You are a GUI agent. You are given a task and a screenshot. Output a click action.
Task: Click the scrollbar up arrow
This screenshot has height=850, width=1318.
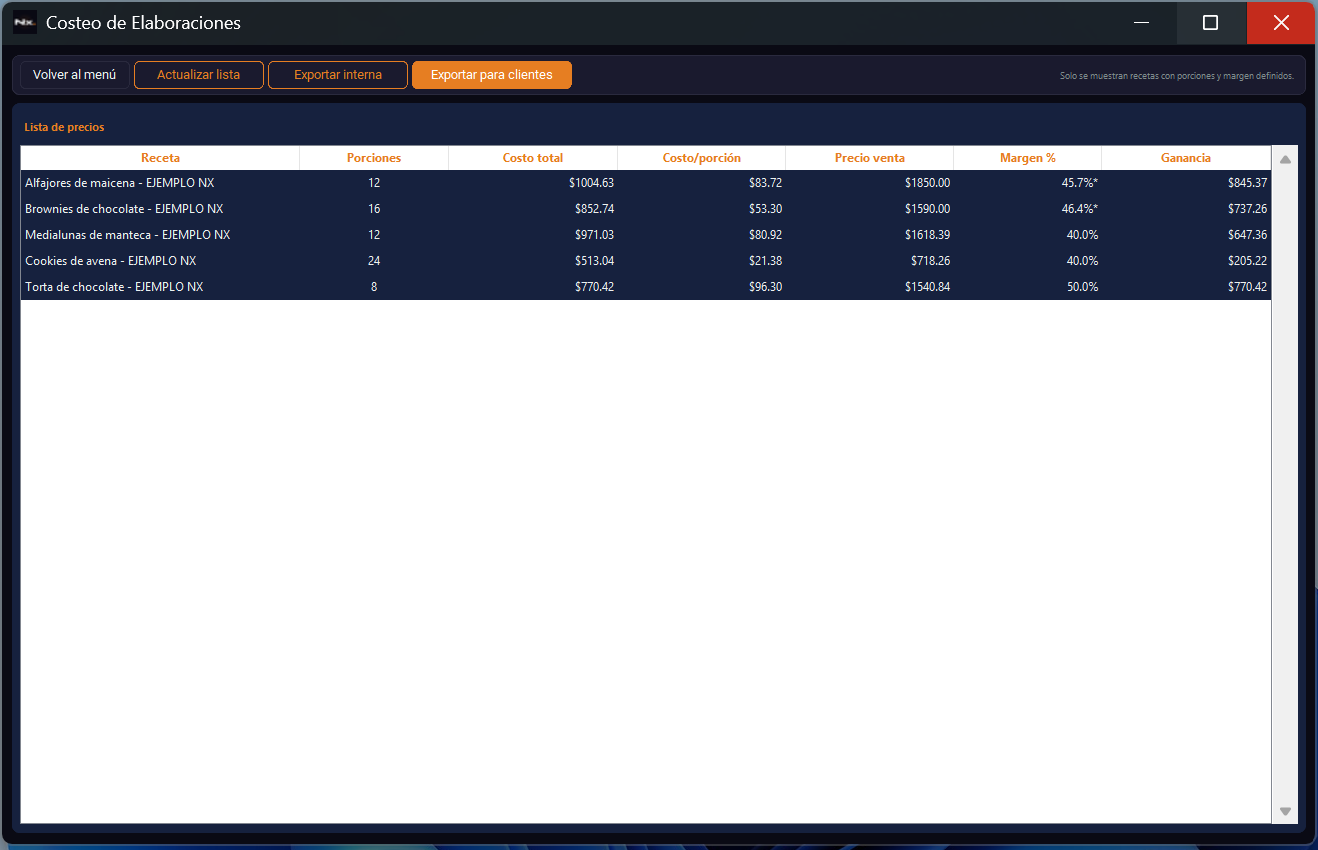pos(1286,159)
